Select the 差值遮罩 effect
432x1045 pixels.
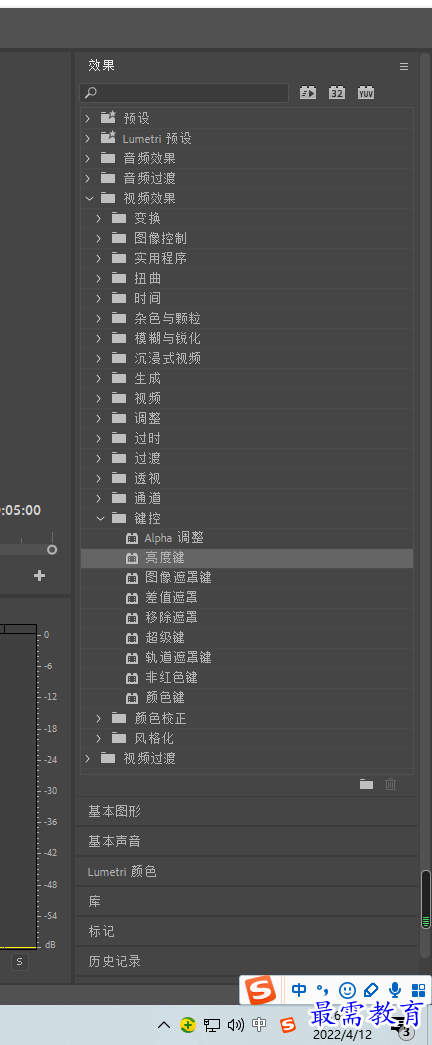(x=247, y=598)
